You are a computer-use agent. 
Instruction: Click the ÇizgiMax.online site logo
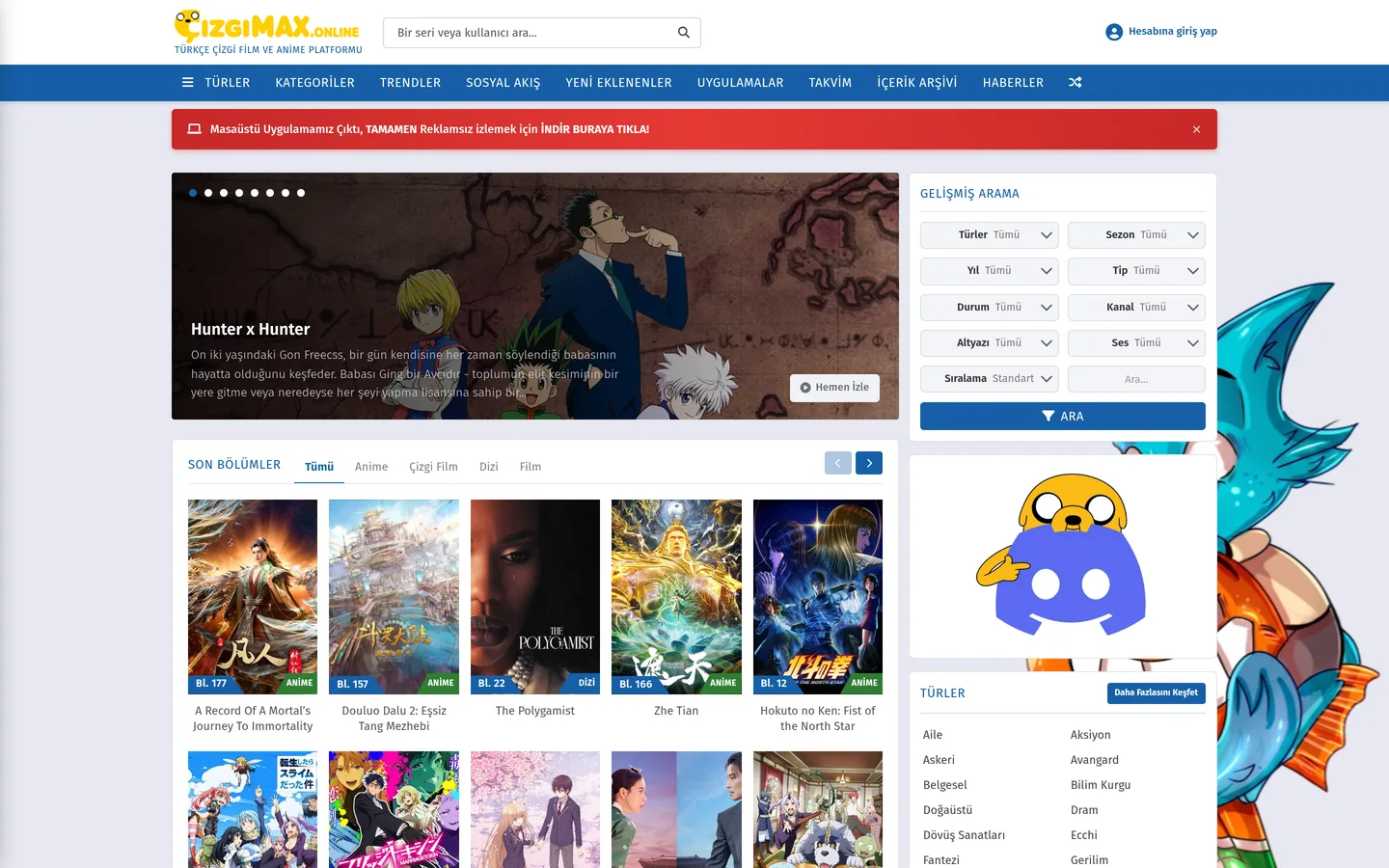click(268, 33)
